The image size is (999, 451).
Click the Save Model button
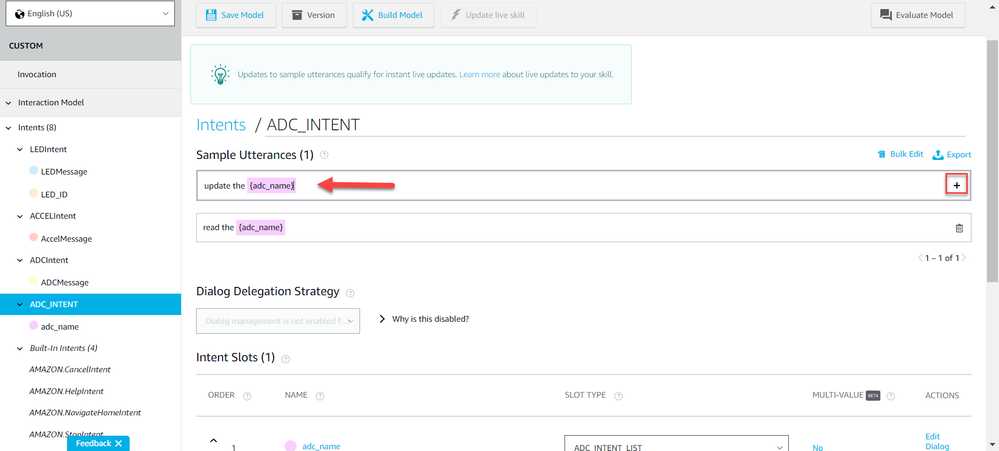click(x=236, y=15)
